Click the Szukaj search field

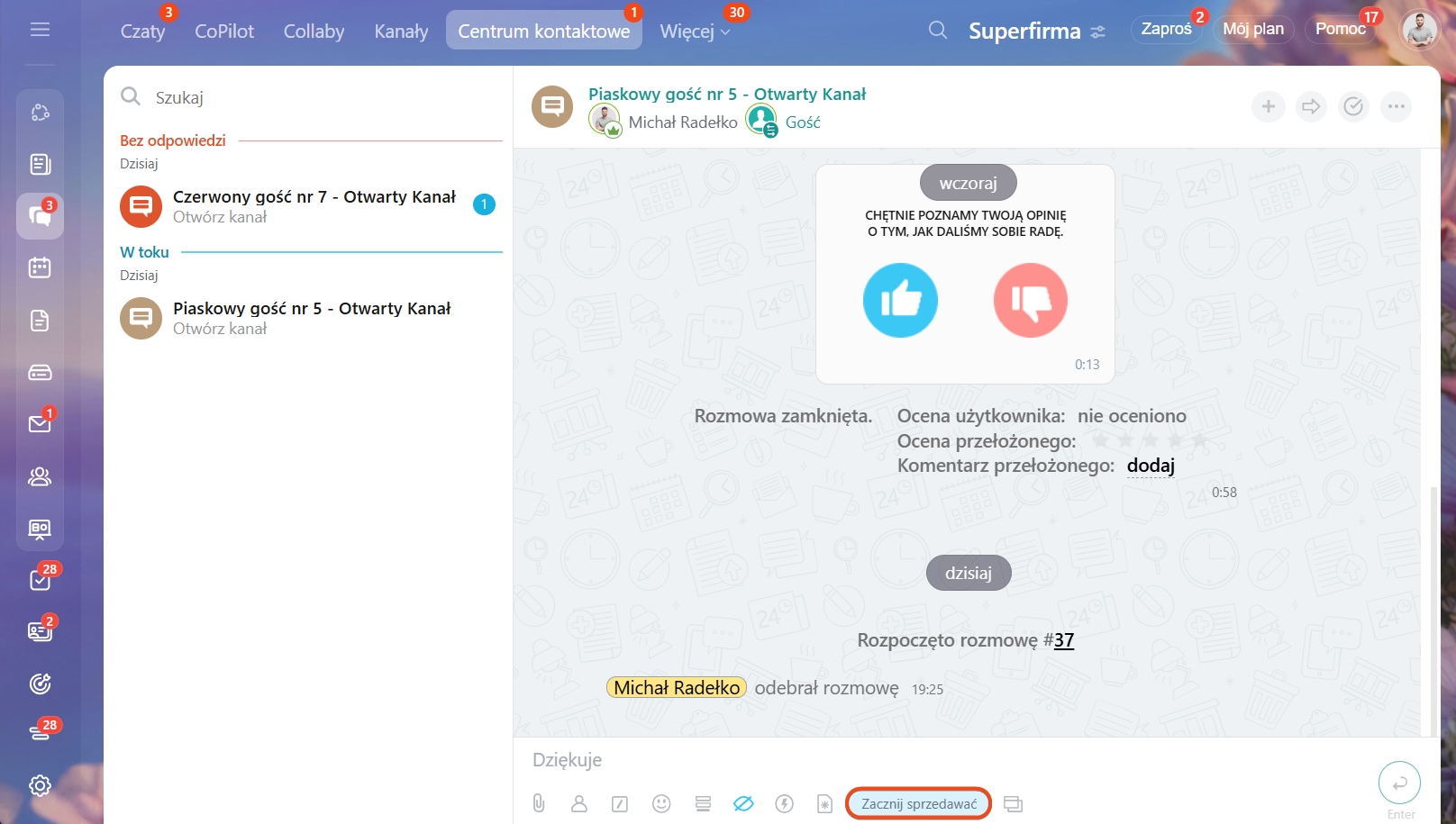[311, 97]
